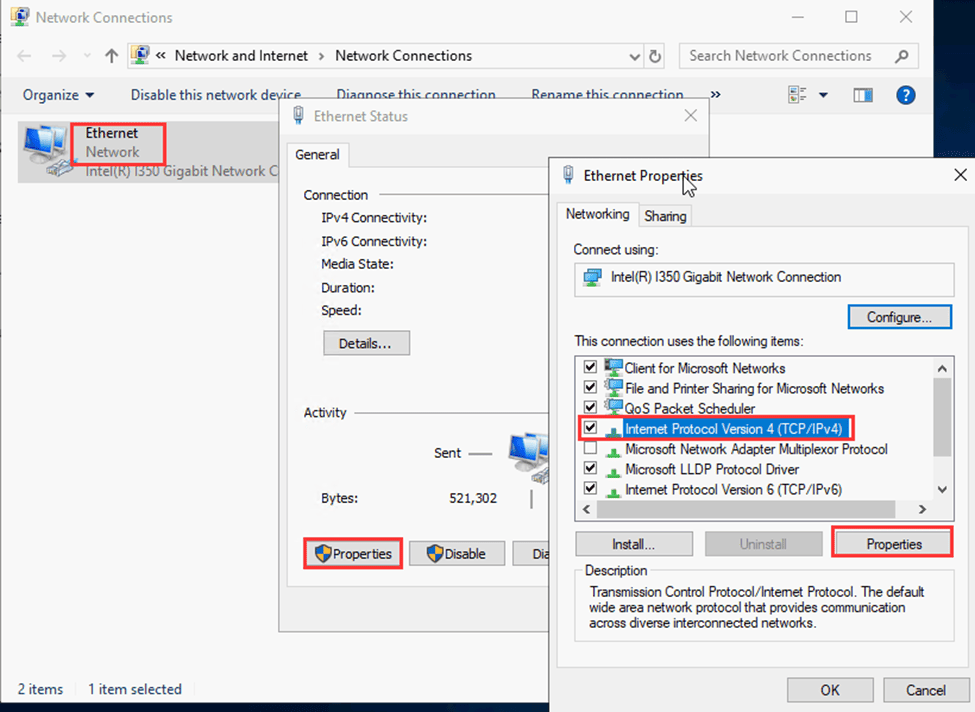Viewport: 975px width, 712px height.
Task: Open Help with the question mark icon
Action: tap(906, 95)
